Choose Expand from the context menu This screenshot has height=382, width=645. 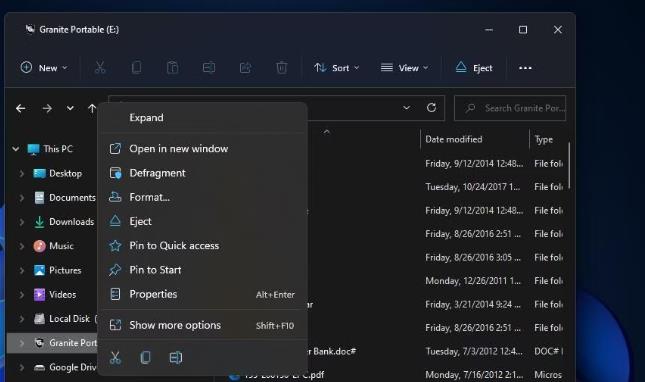click(x=203, y=118)
